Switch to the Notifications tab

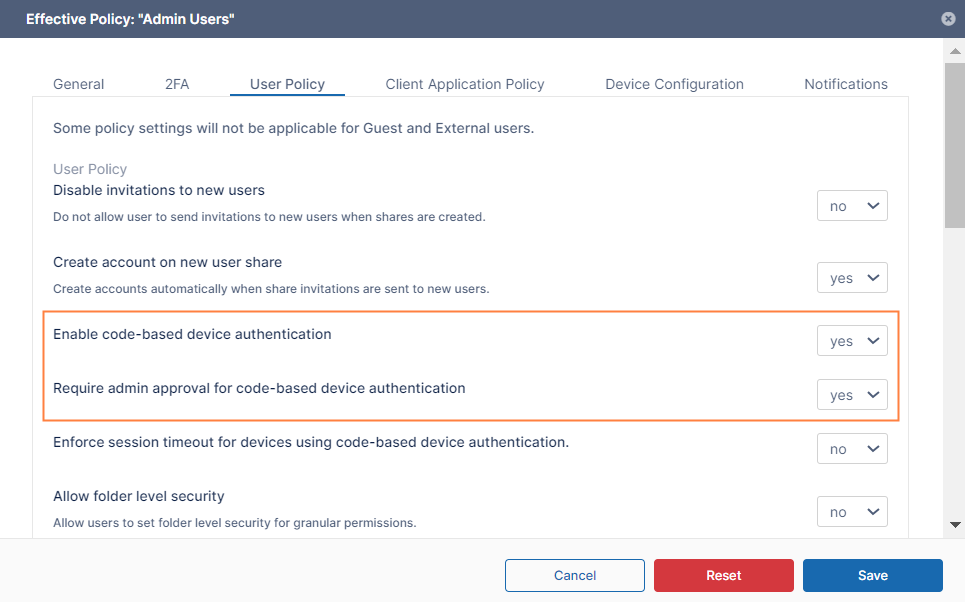point(845,84)
